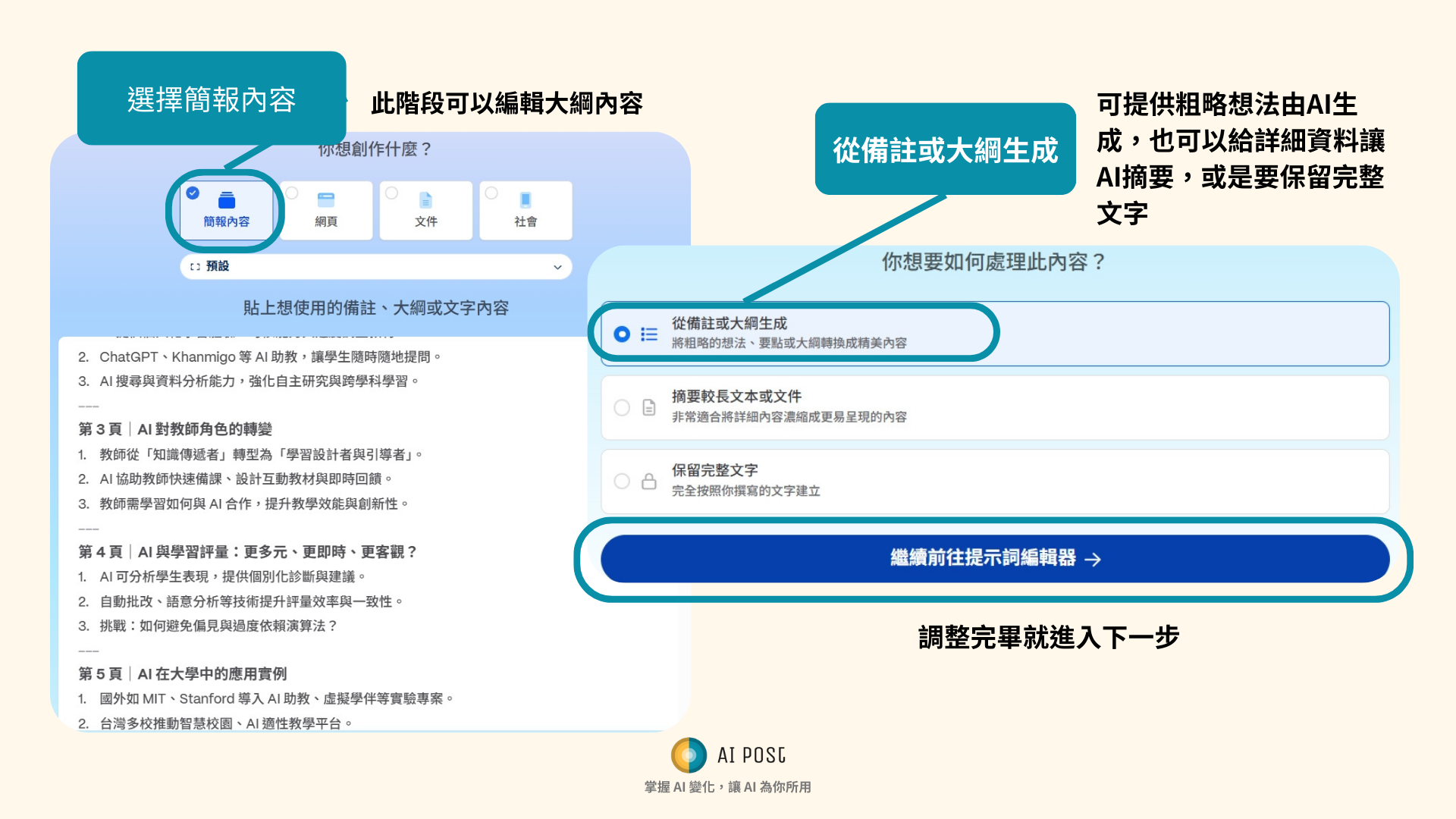Choose the 網頁 content type card

pos(326,211)
